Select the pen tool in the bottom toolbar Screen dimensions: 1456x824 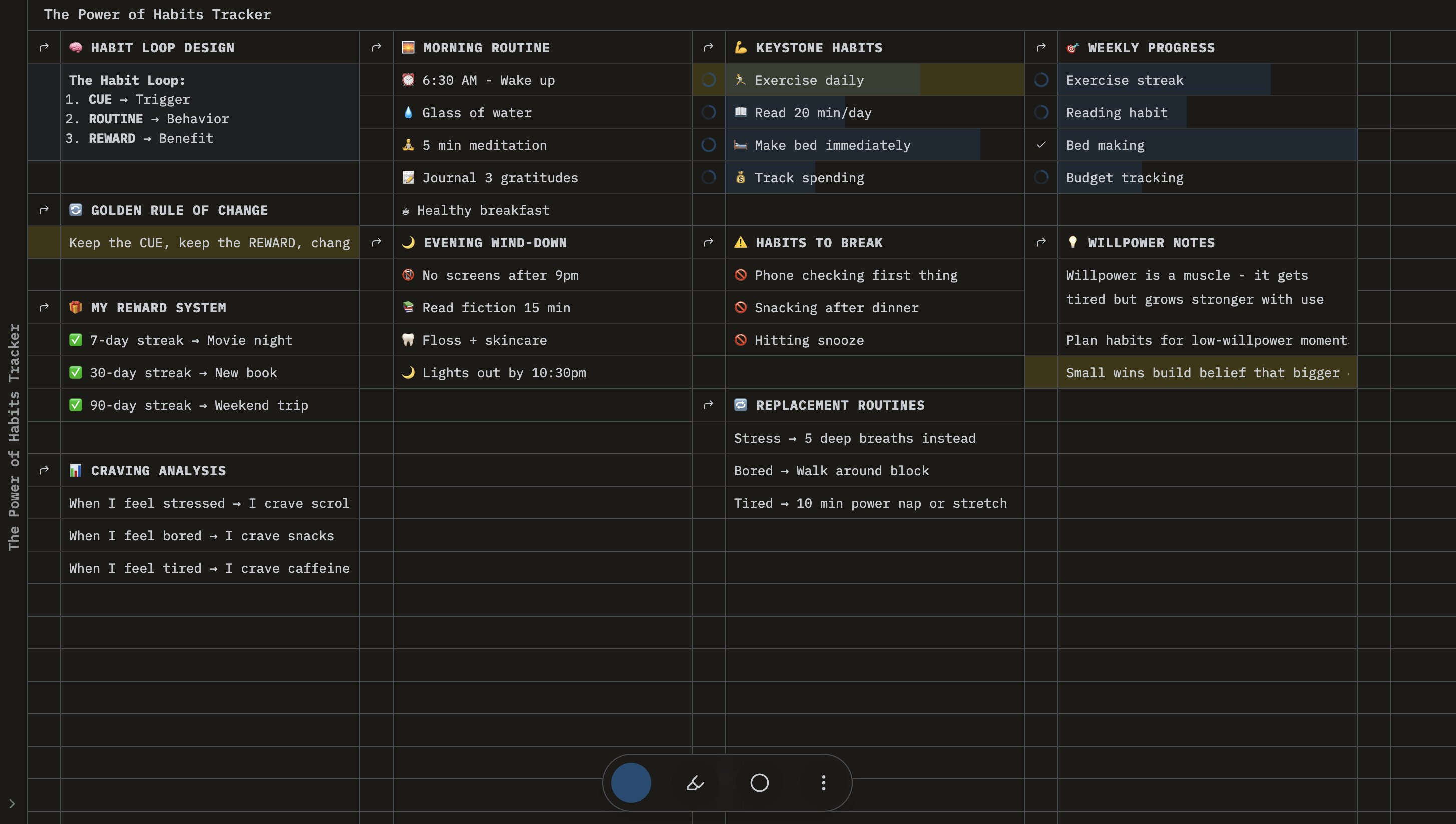point(694,782)
